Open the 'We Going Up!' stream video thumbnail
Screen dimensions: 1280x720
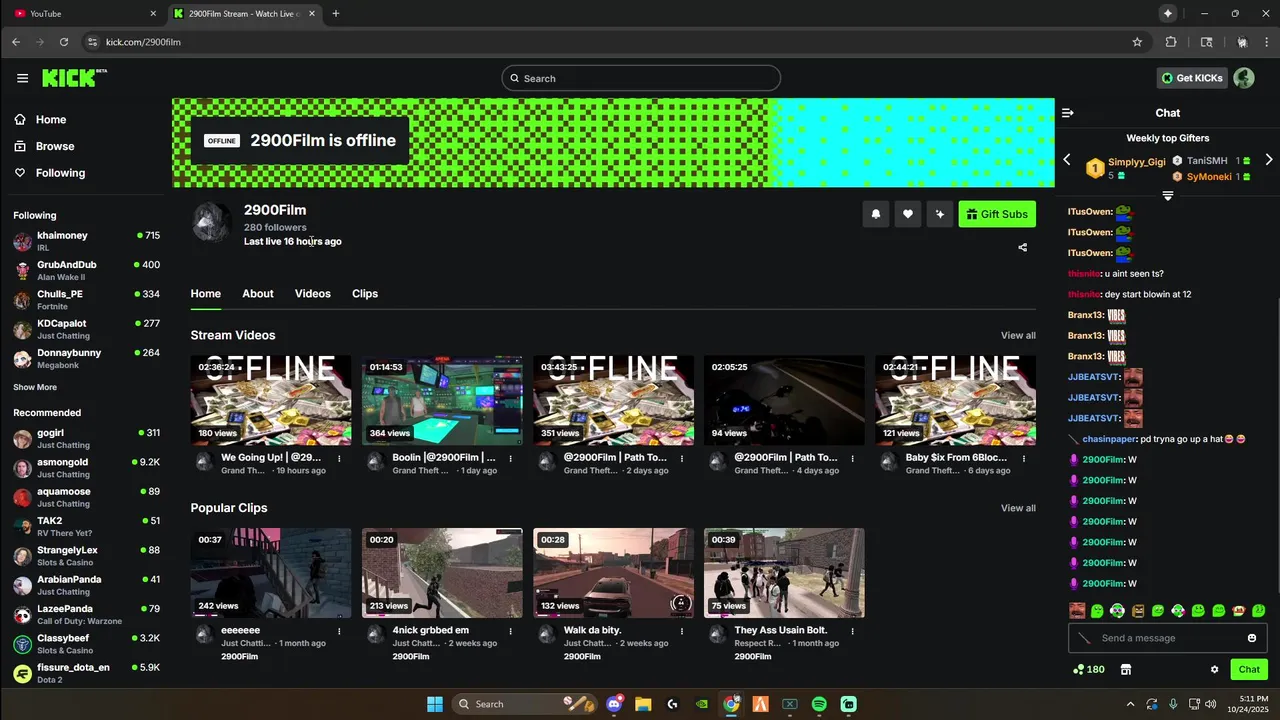pos(271,400)
